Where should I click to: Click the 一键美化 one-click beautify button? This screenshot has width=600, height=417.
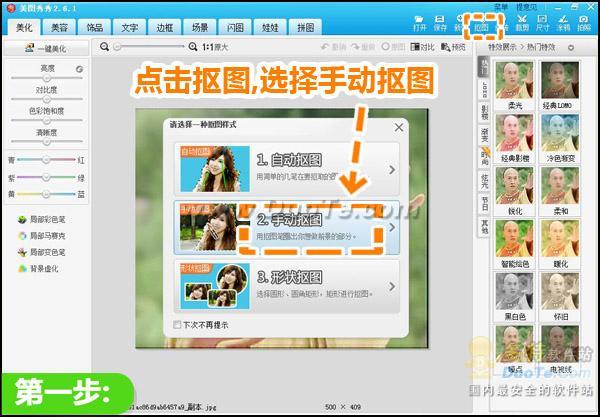pos(46,47)
